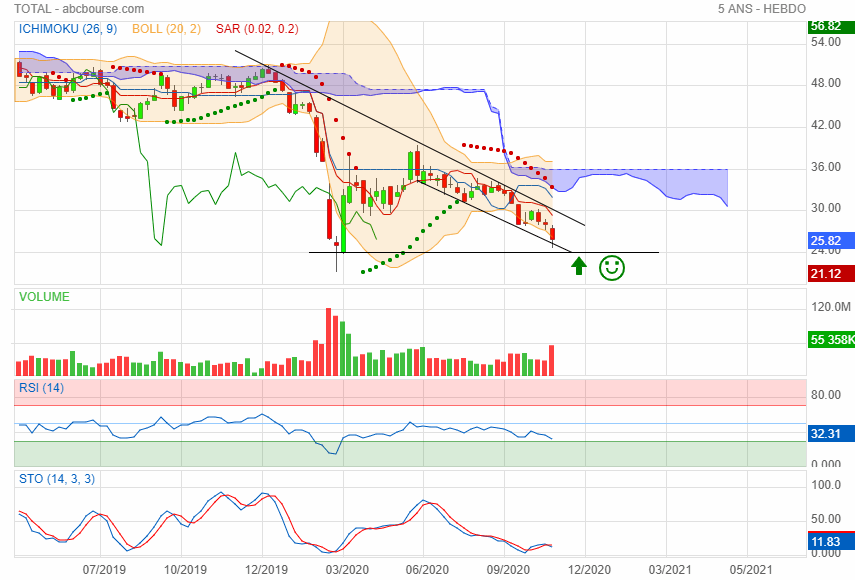The image size is (855, 580).
Task: Click the last red volume bar
Action: coord(551,360)
